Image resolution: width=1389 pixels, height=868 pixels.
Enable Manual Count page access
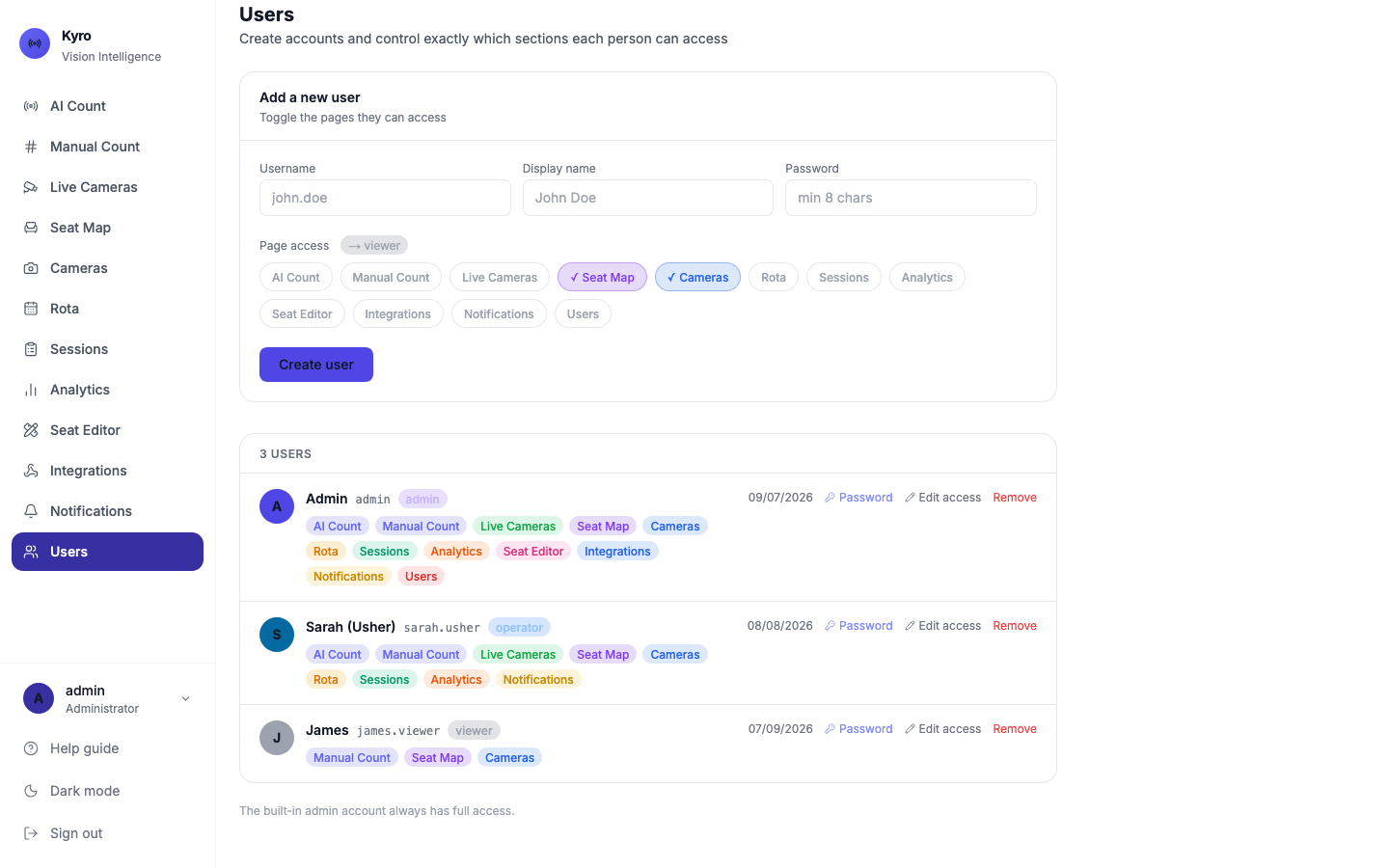point(391,278)
